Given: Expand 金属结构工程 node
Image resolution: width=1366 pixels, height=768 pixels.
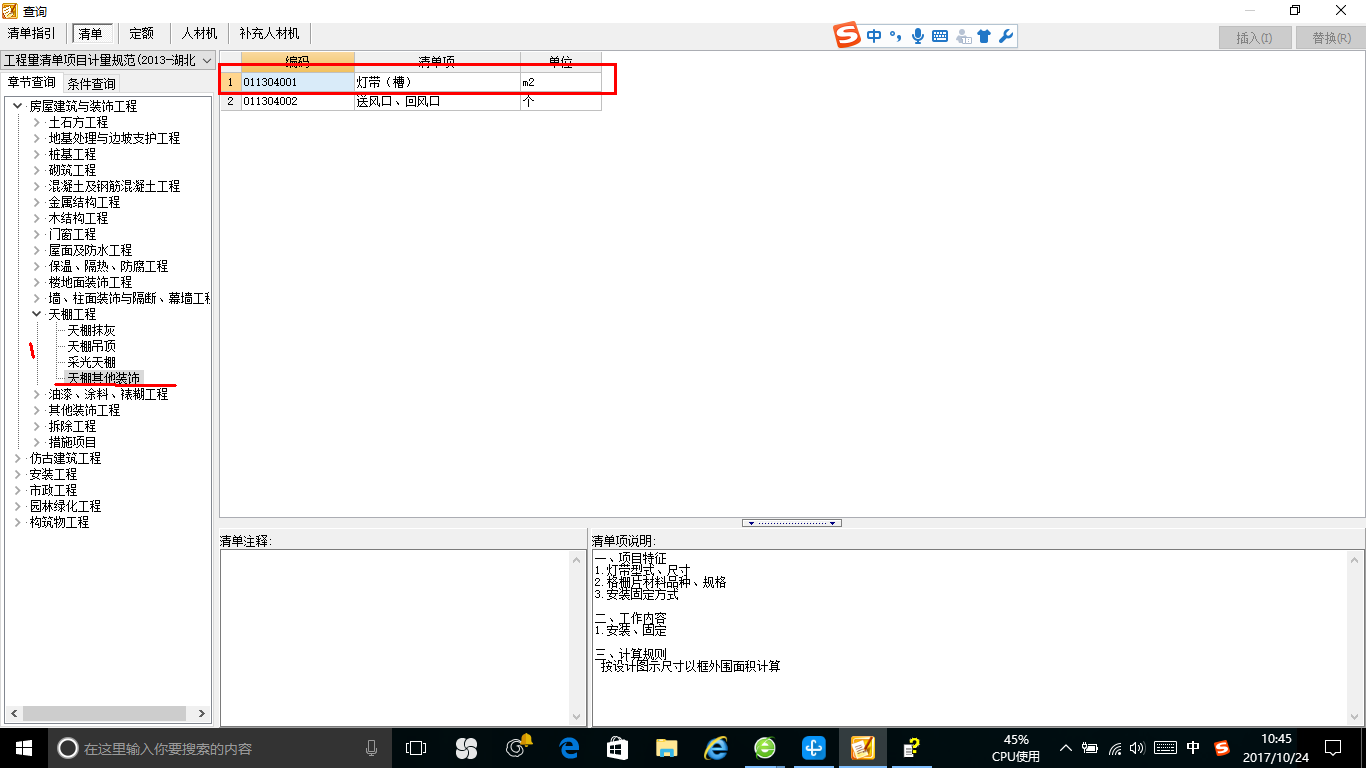Looking at the screenshot, I should 37,202.
